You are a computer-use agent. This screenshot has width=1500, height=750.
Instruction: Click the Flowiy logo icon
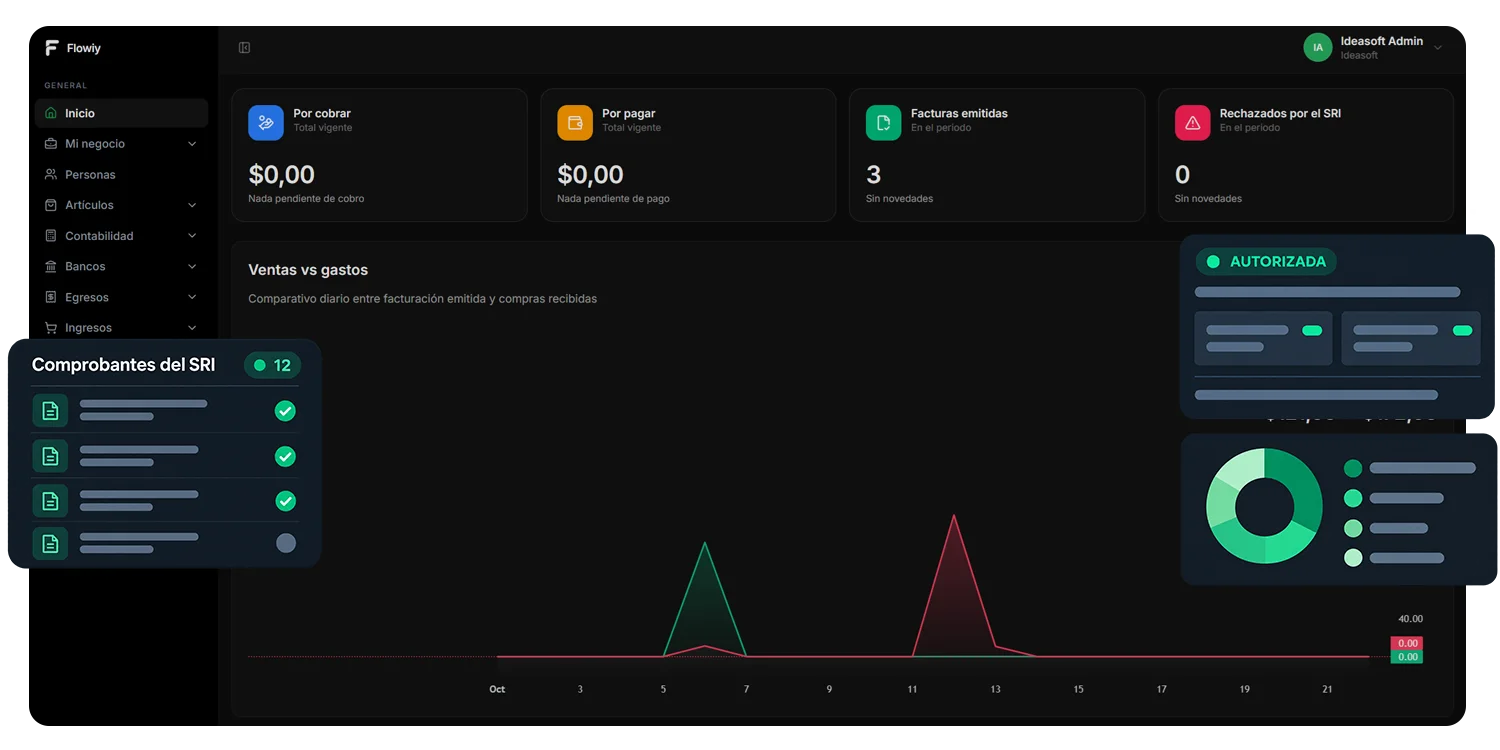[x=52, y=48]
